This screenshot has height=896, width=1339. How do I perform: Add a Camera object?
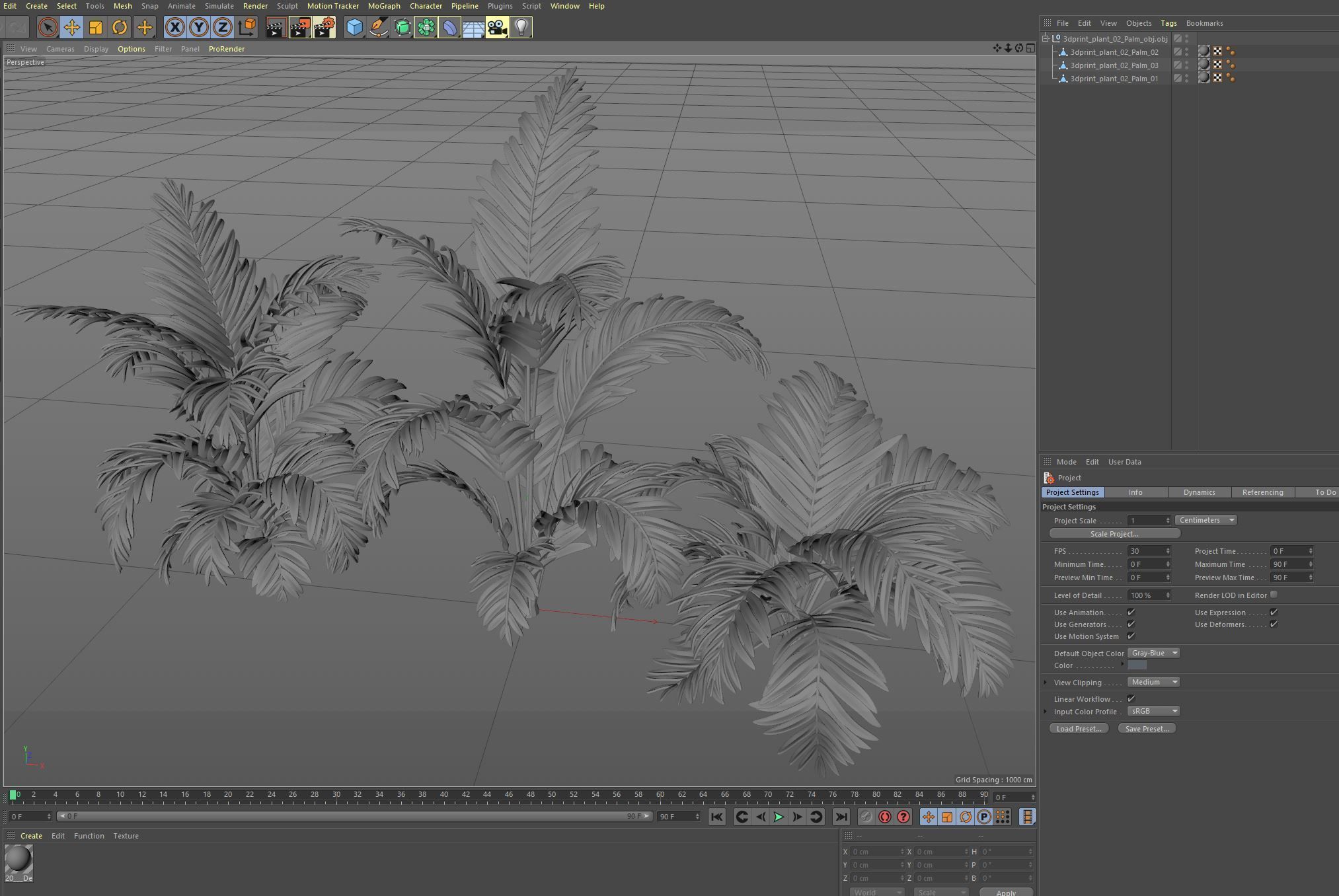(497, 27)
